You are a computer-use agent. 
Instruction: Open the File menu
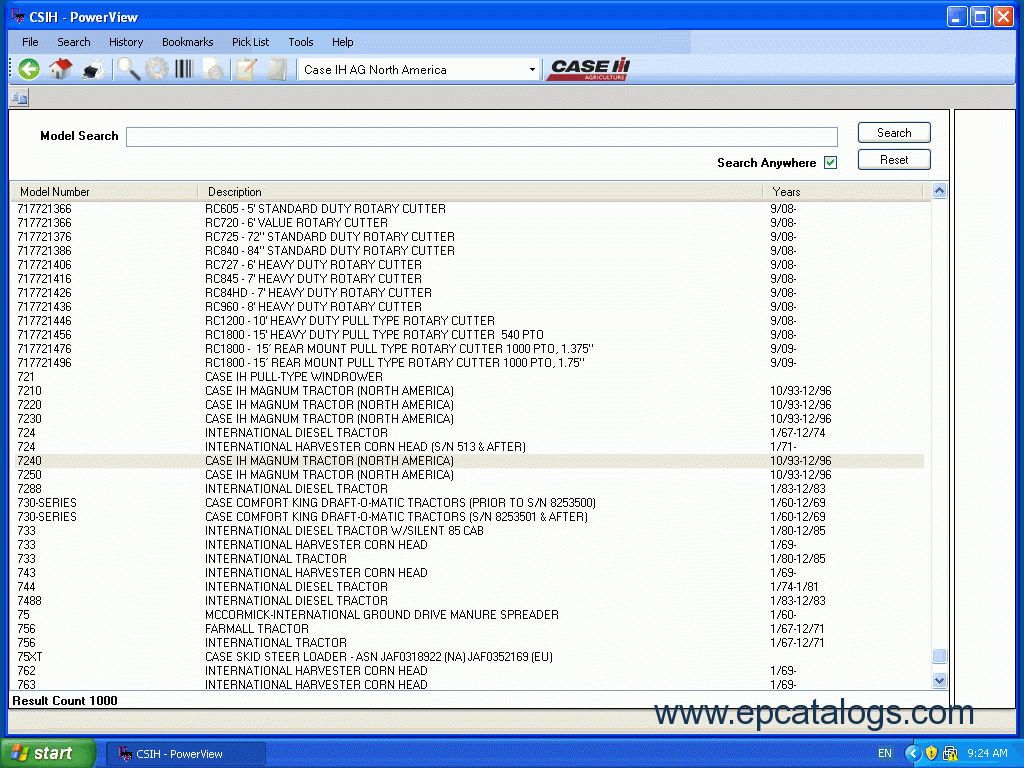pos(30,42)
